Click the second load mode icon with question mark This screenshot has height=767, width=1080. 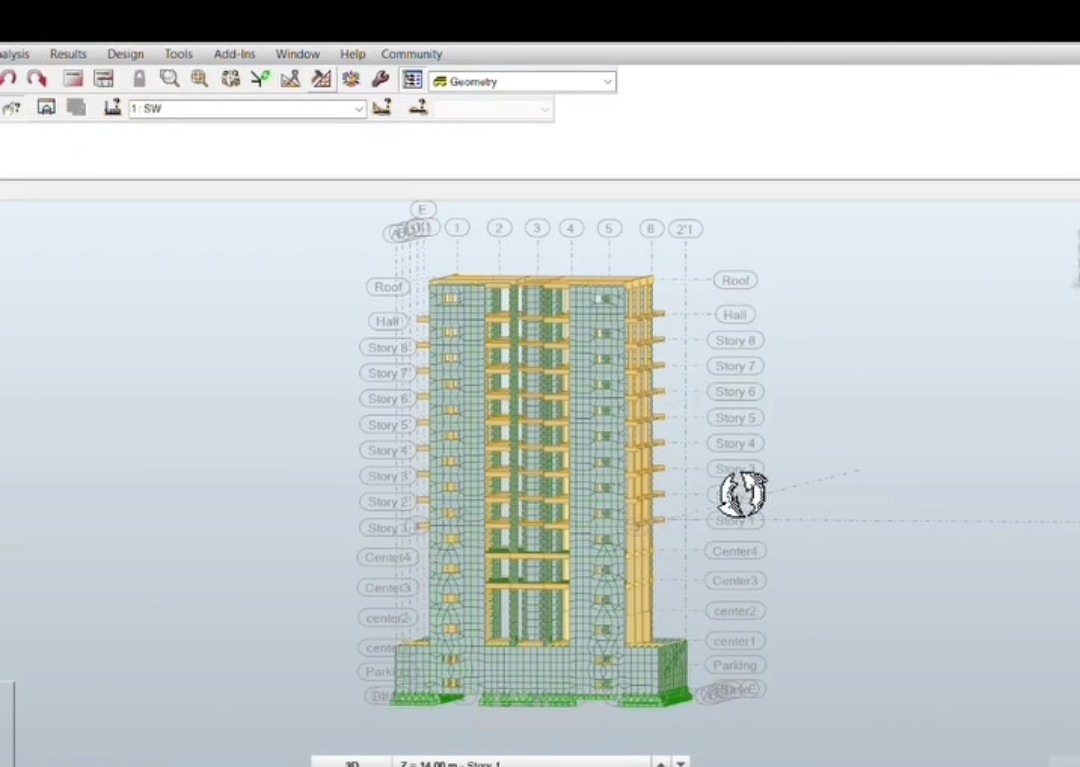(418, 107)
